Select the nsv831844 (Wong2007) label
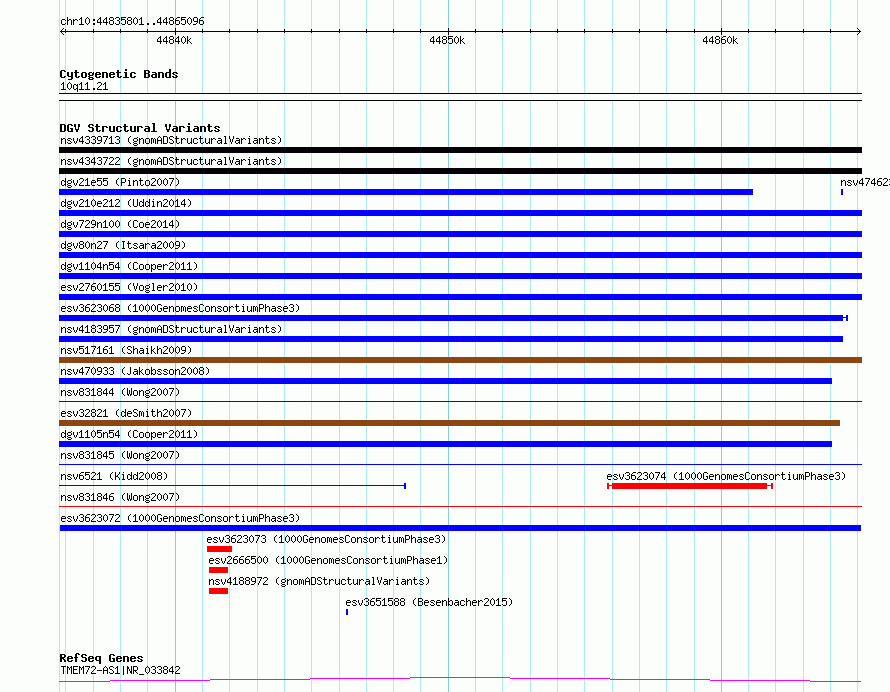The width and height of the screenshot is (890, 692). (120, 392)
